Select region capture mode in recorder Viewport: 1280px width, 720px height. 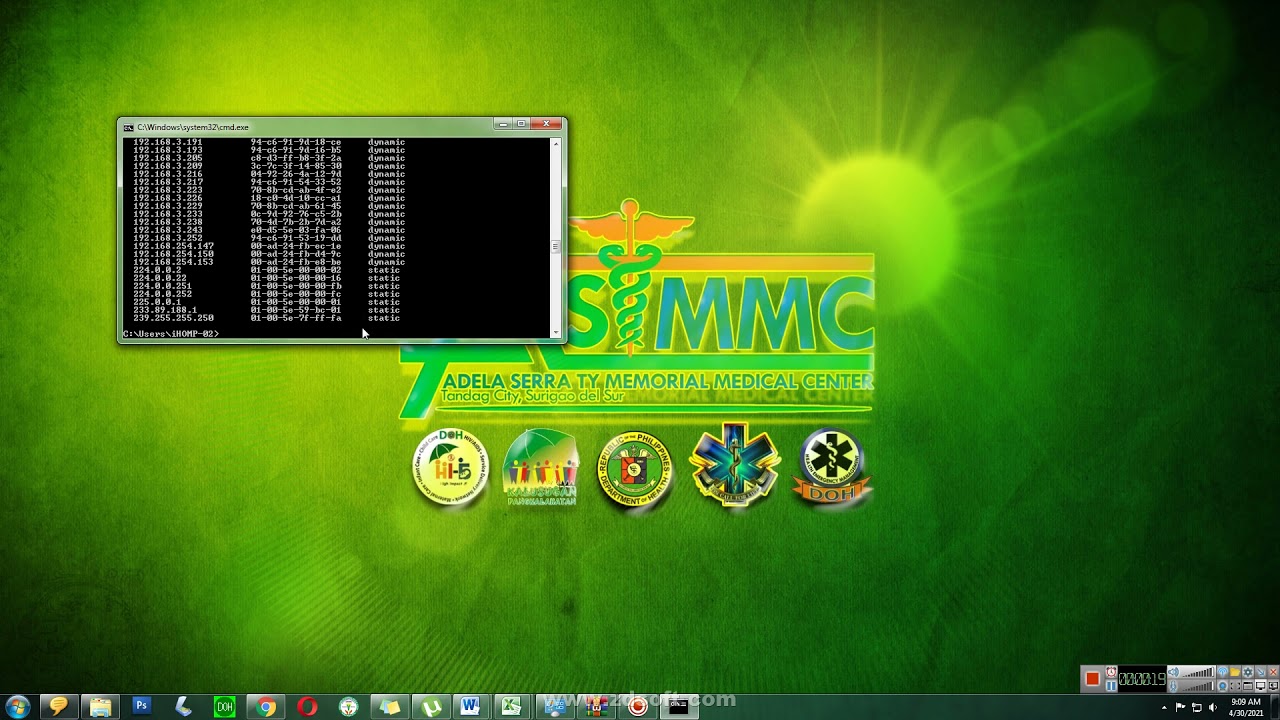tap(1235, 686)
